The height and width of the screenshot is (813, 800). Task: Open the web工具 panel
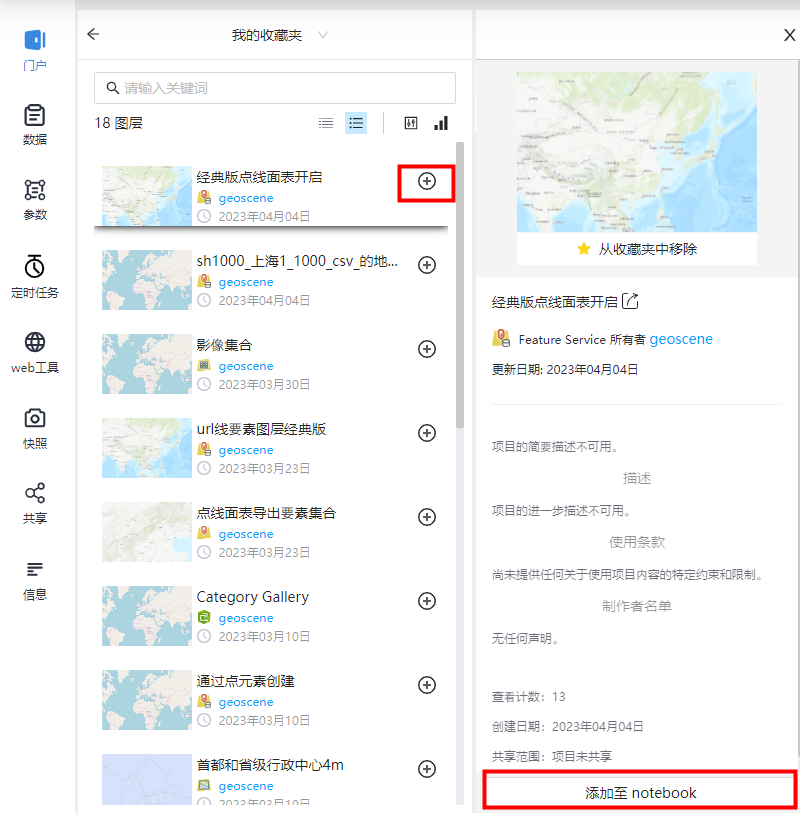(x=34, y=352)
